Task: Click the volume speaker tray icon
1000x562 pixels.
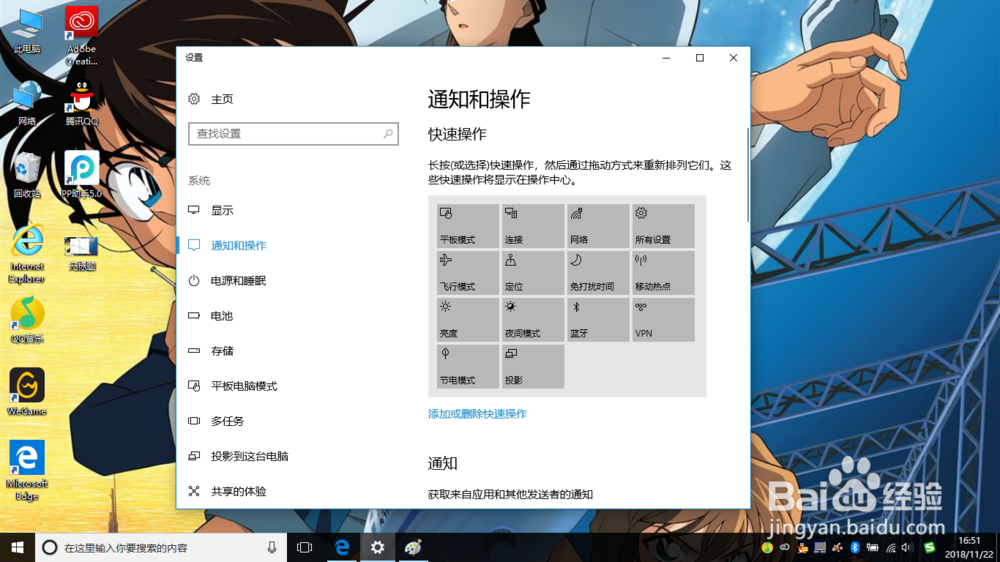Action: pos(907,547)
